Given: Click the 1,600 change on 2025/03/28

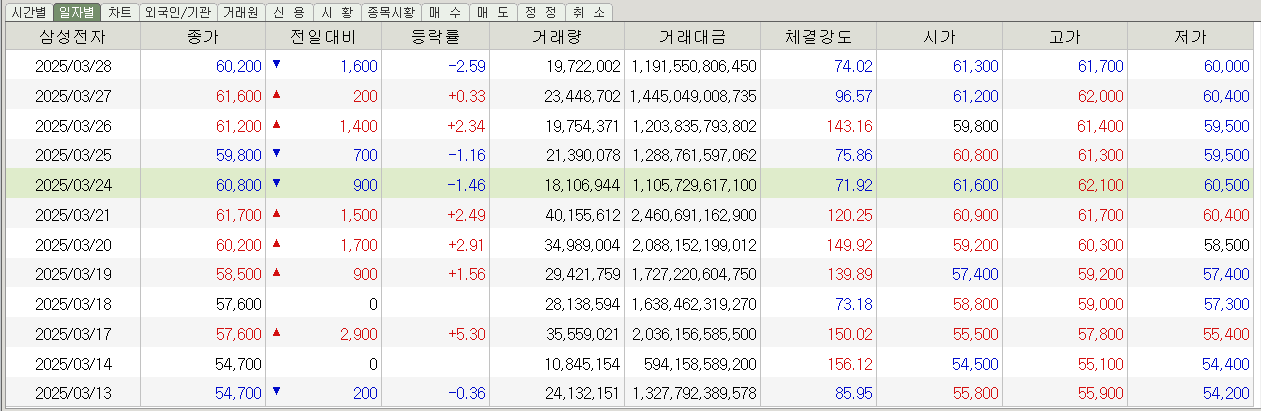Looking at the screenshot, I should [358, 66].
